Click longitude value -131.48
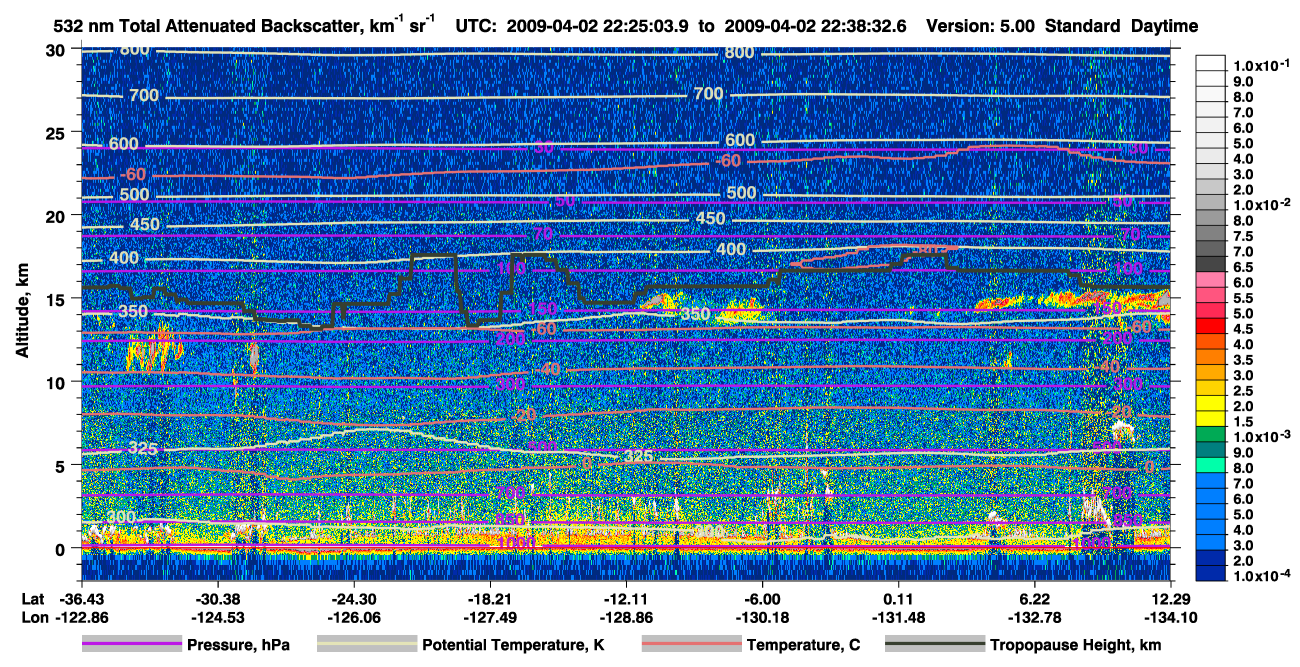1300x667 pixels. pos(899,618)
